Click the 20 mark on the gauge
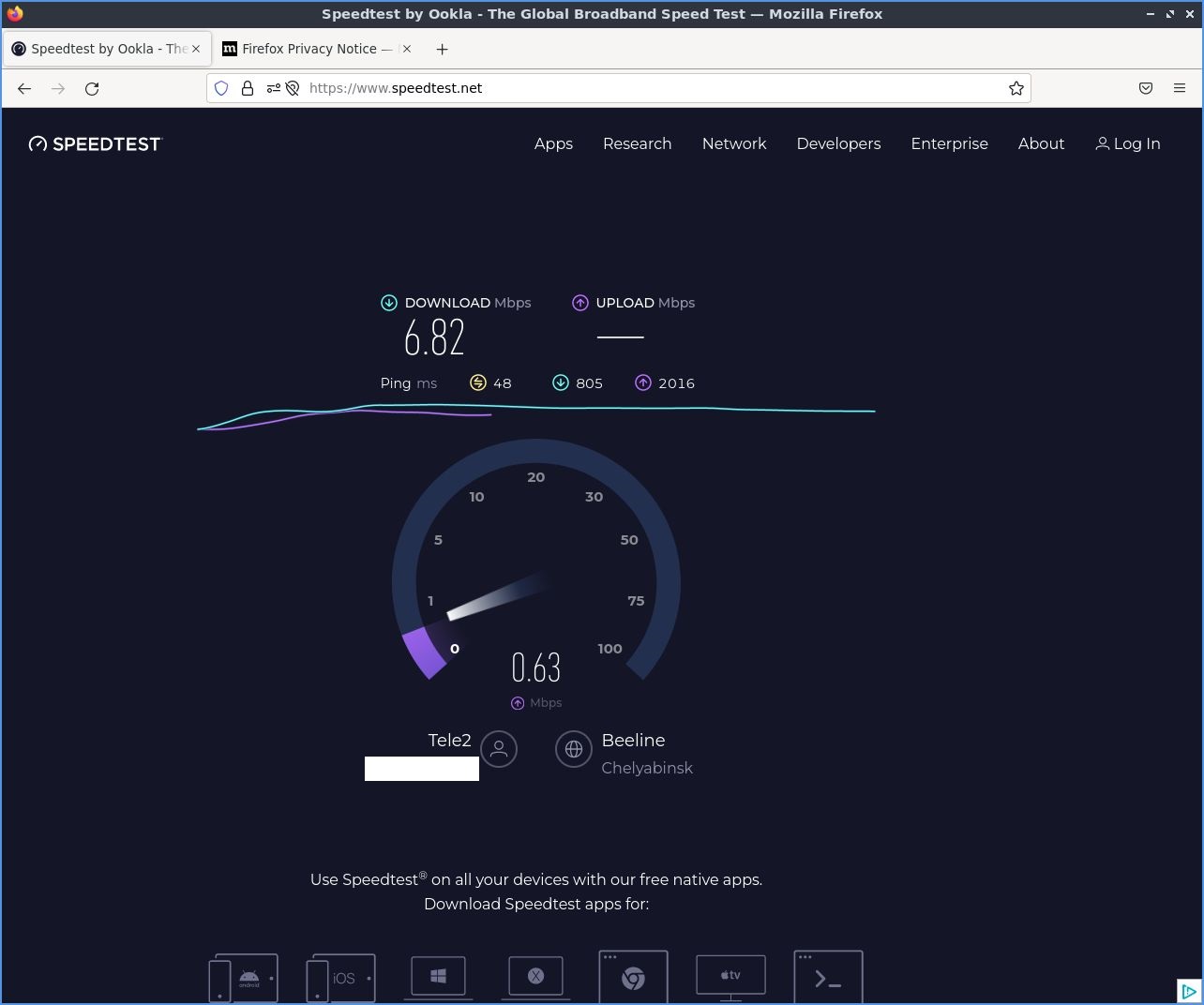Screen dimensions: 1204x1005 click(536, 477)
